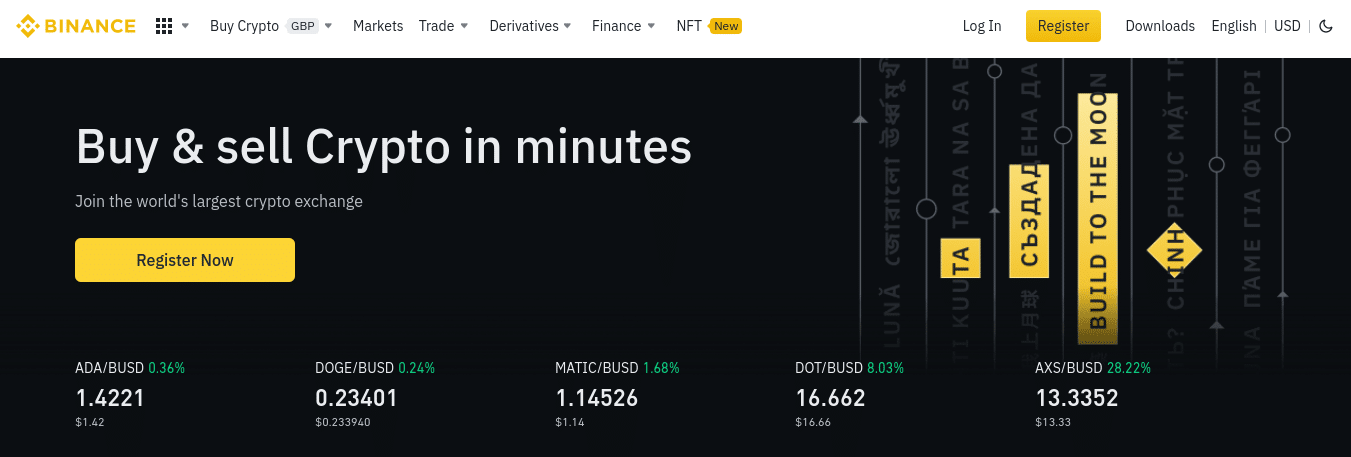The width and height of the screenshot is (1351, 457).
Task: Expand the Finance dropdown arrow
Action: tap(652, 26)
